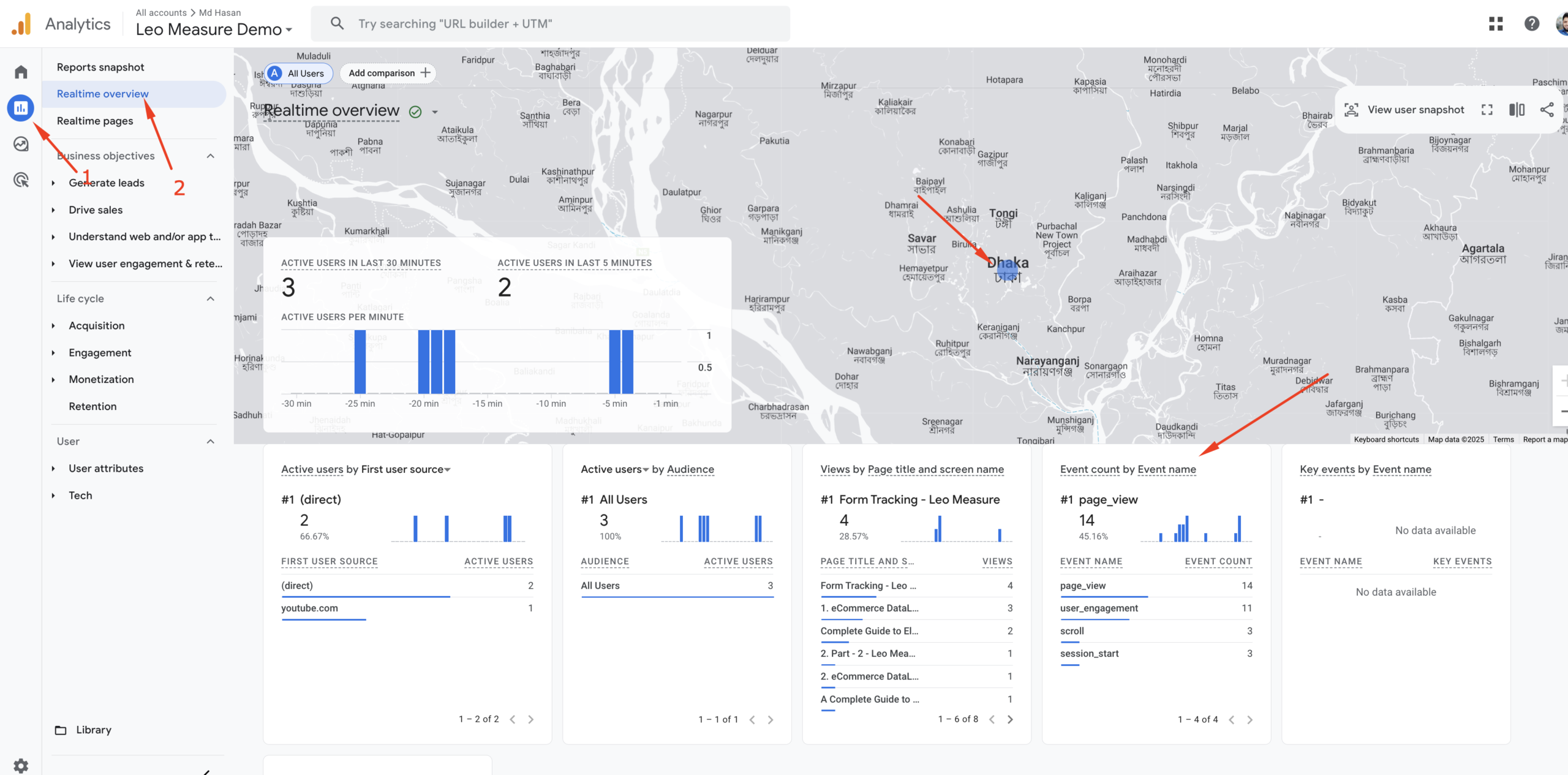
Task: Open First user source dimension dropdown
Action: pyautogui.click(x=406, y=469)
